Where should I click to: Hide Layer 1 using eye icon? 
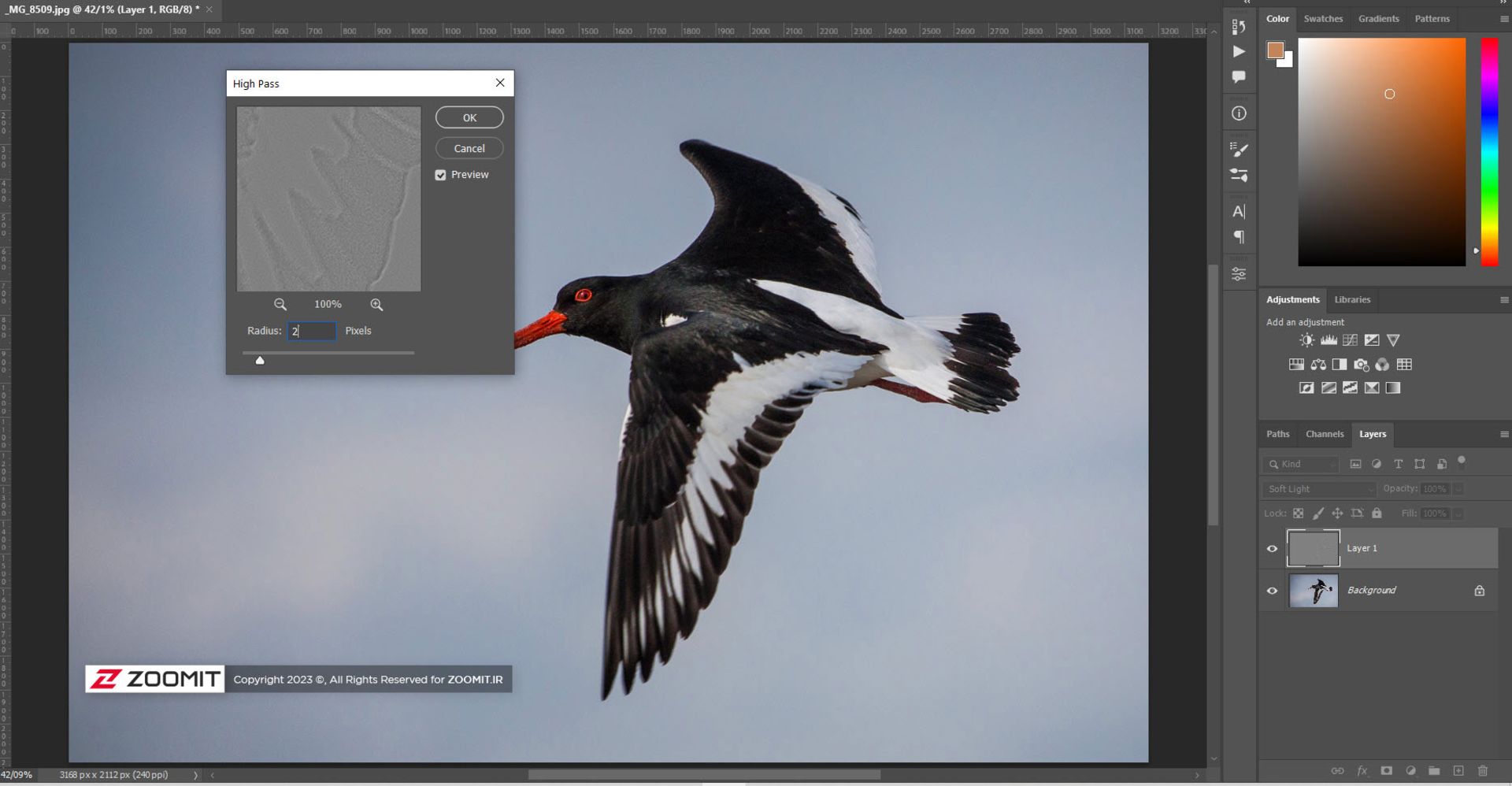coord(1272,549)
